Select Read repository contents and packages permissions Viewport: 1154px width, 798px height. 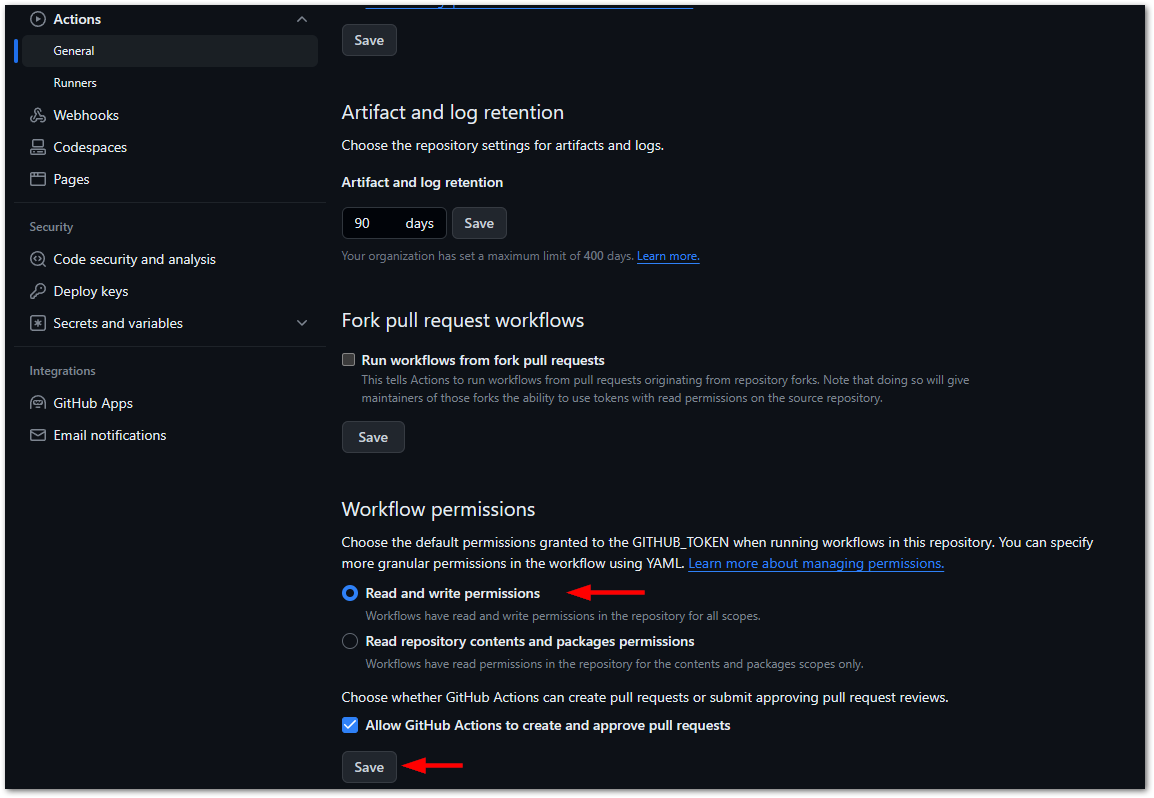(350, 641)
